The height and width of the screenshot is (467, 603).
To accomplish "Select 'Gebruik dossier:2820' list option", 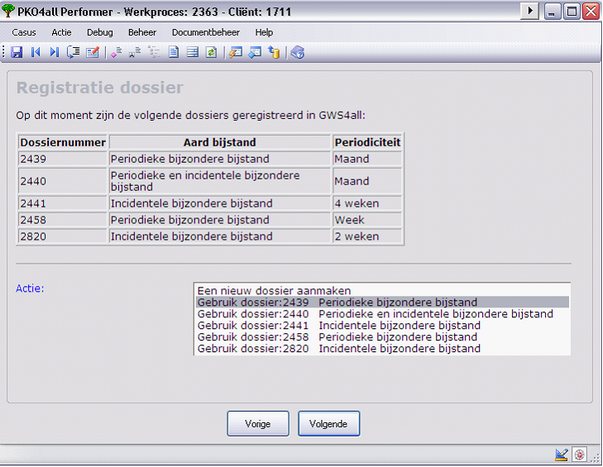I will click(382, 349).
